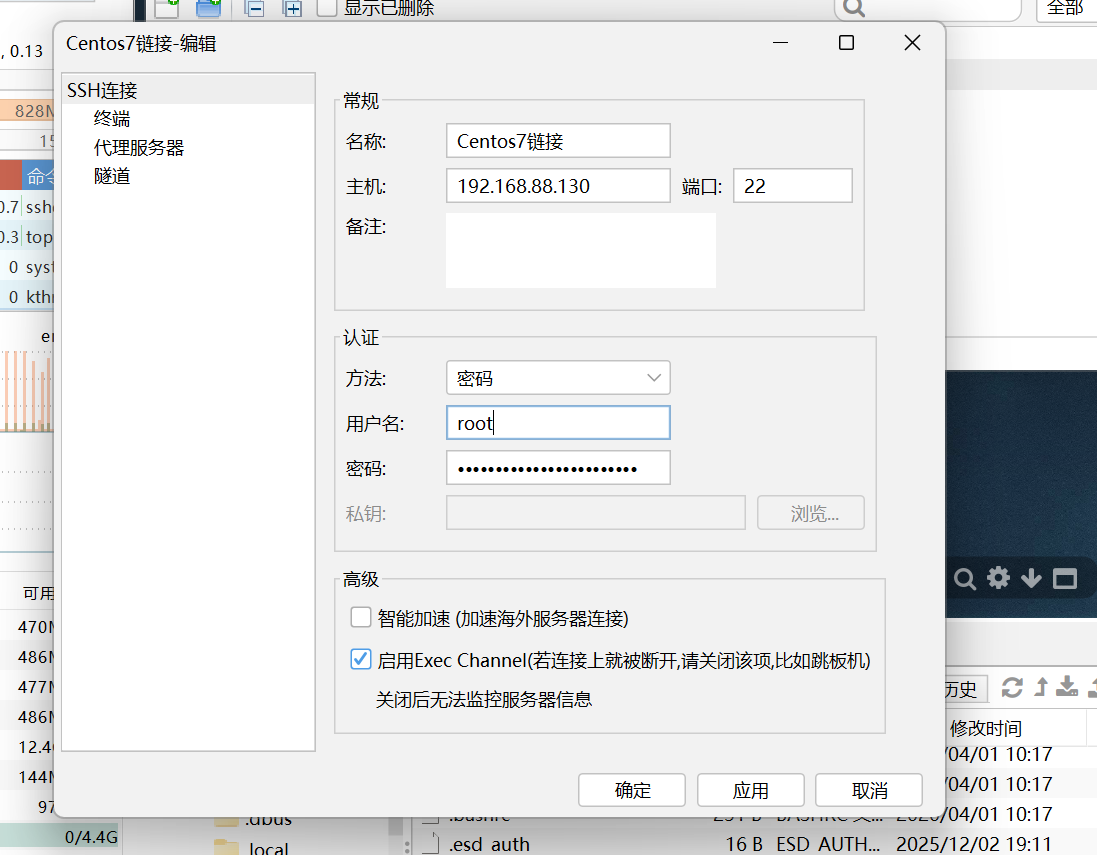
Task: Open terminal settings via the gear icon
Action: 998,578
